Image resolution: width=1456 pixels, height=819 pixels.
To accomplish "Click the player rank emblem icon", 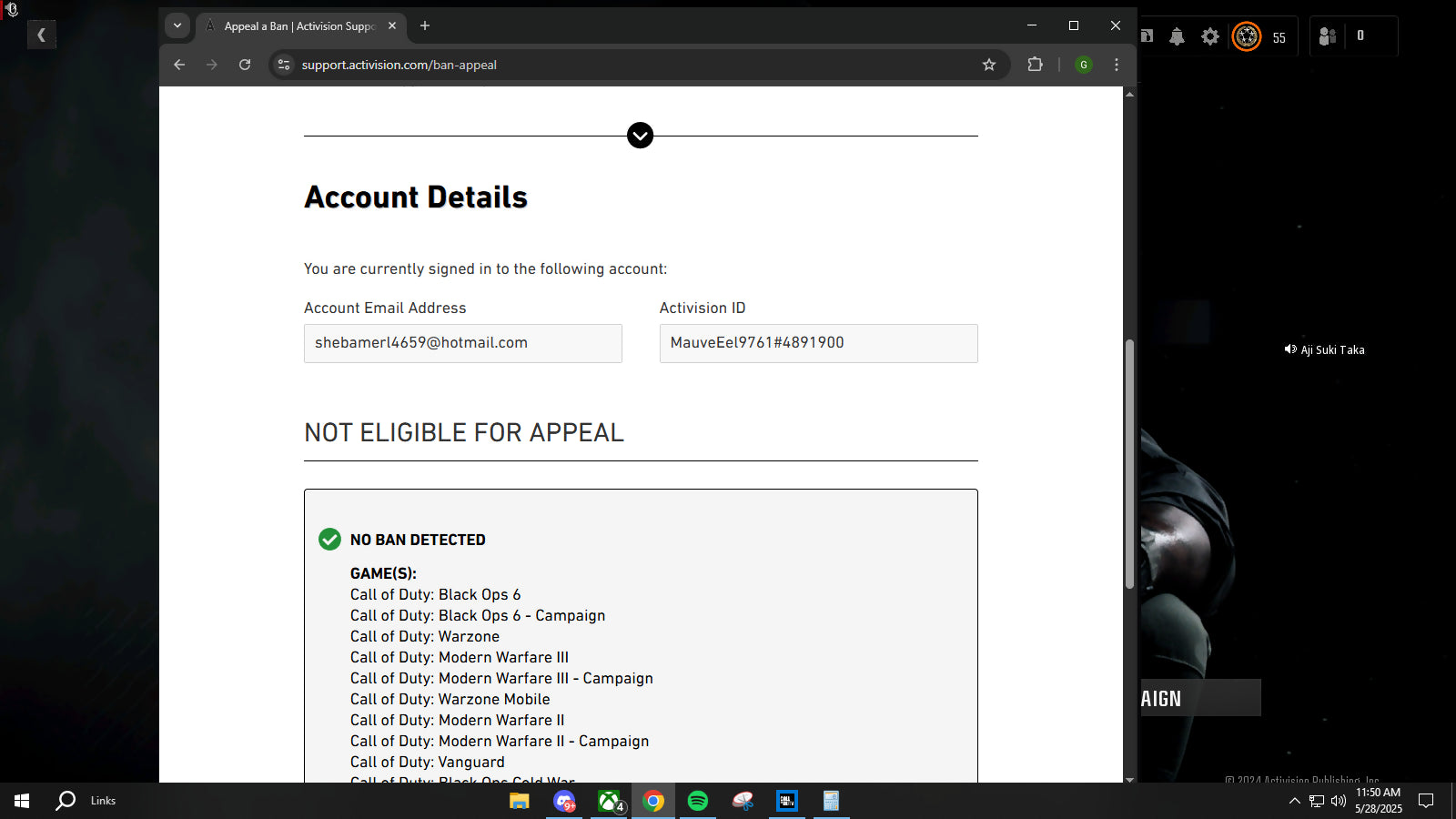I will [x=1246, y=36].
